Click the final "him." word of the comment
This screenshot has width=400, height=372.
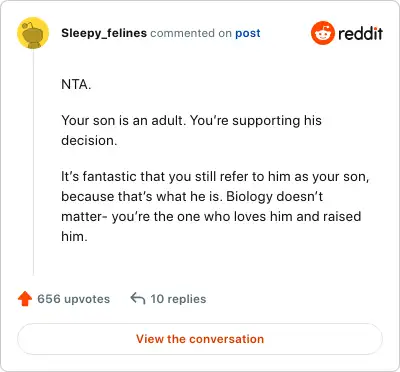[74, 237]
